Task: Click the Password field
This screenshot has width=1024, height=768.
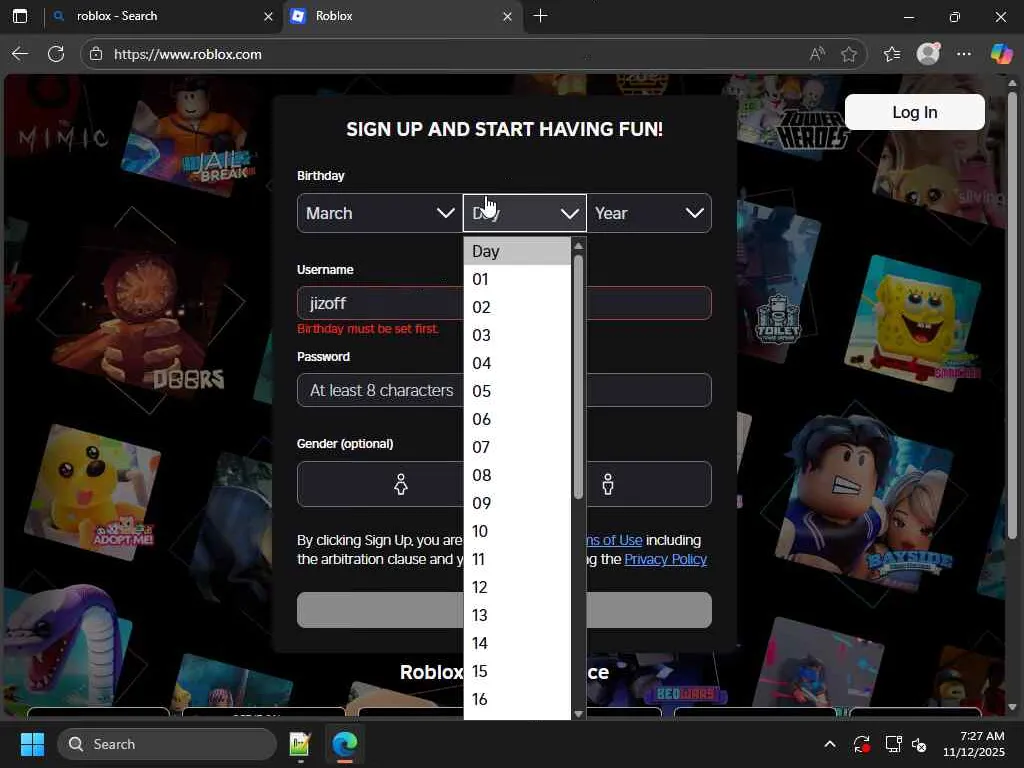Action: [x=504, y=390]
